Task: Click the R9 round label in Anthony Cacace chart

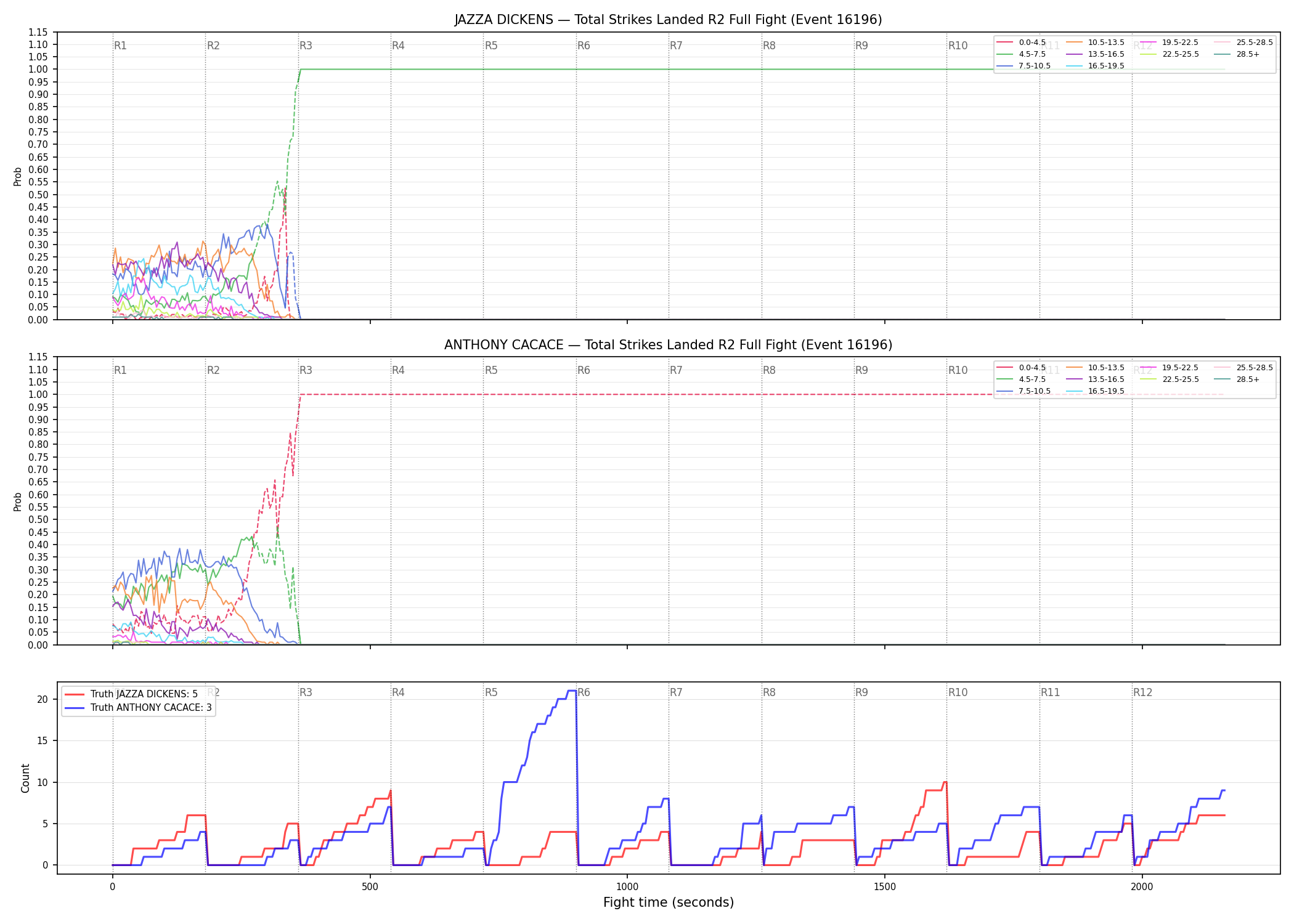Action: click(861, 370)
